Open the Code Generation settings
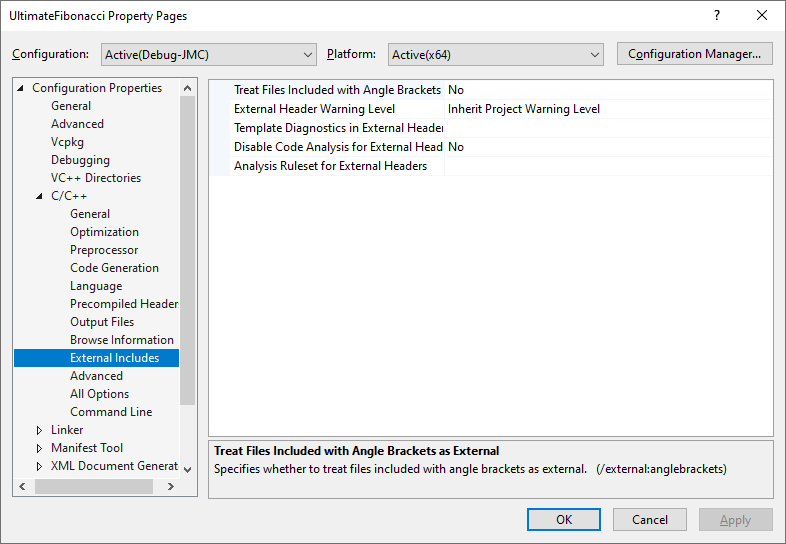Viewport: 786px width, 544px height. pyautogui.click(x=114, y=268)
